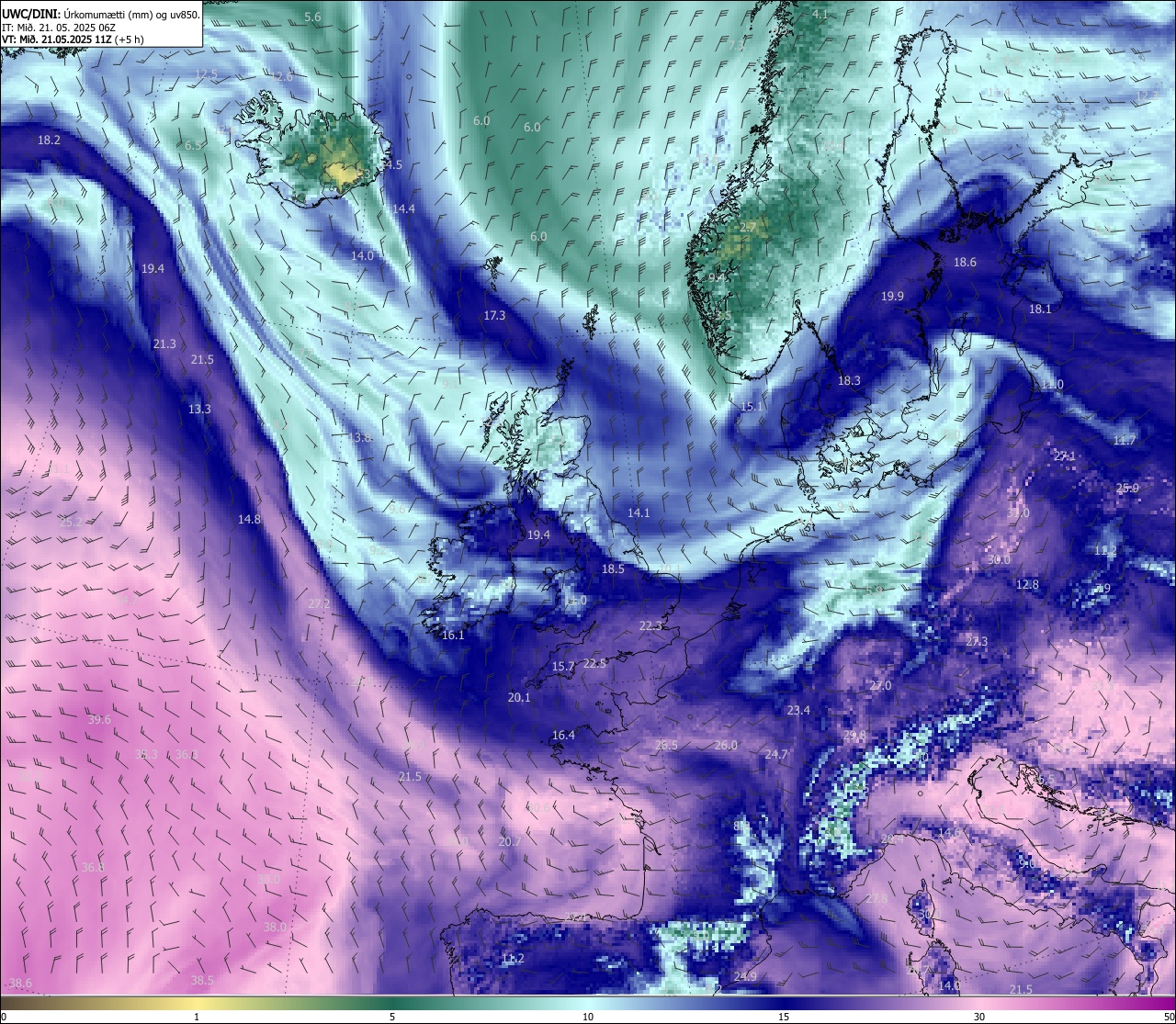Click the 12.8 value label
This screenshot has height=1024, width=1176.
click(x=1027, y=585)
